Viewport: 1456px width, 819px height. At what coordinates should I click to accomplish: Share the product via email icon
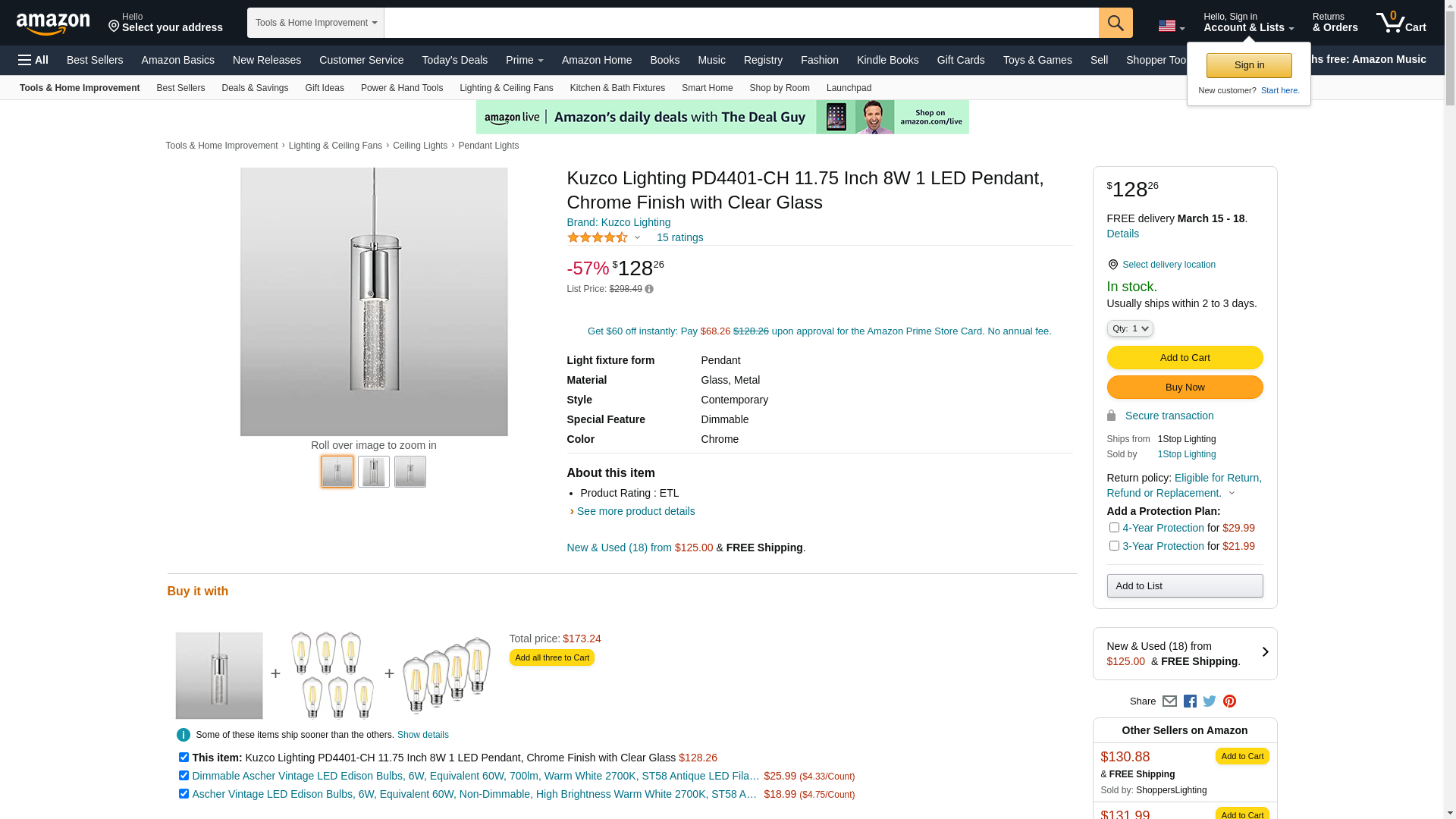point(1169,701)
